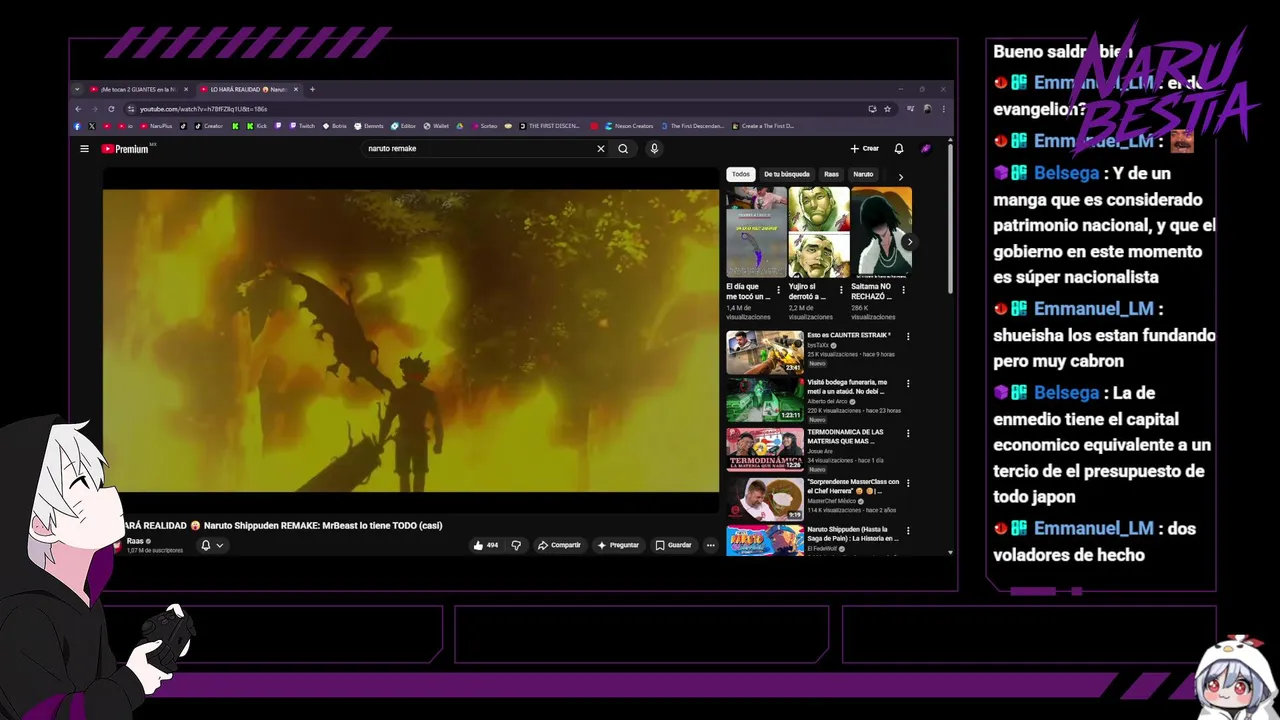Open the account avatar menu
Screen dimensions: 1280x720
click(x=926, y=149)
